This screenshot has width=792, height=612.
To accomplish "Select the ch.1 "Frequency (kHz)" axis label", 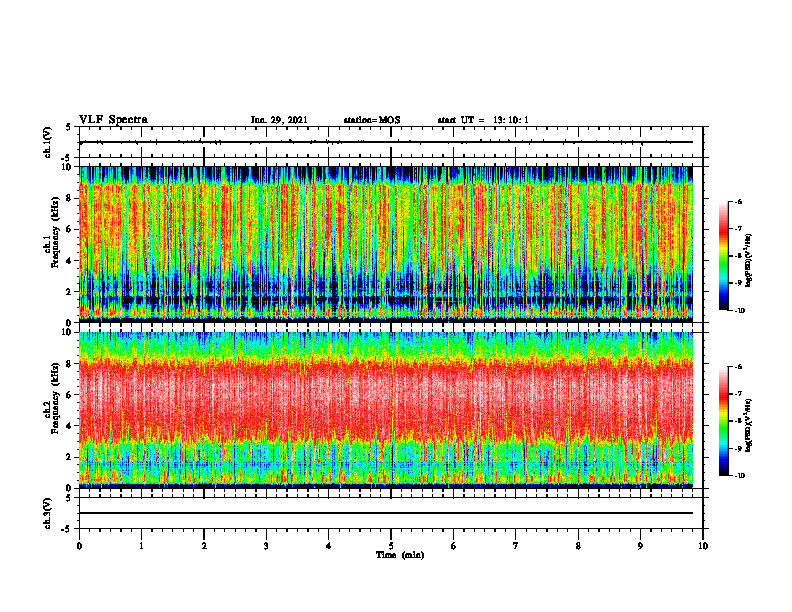I will pos(55,232).
